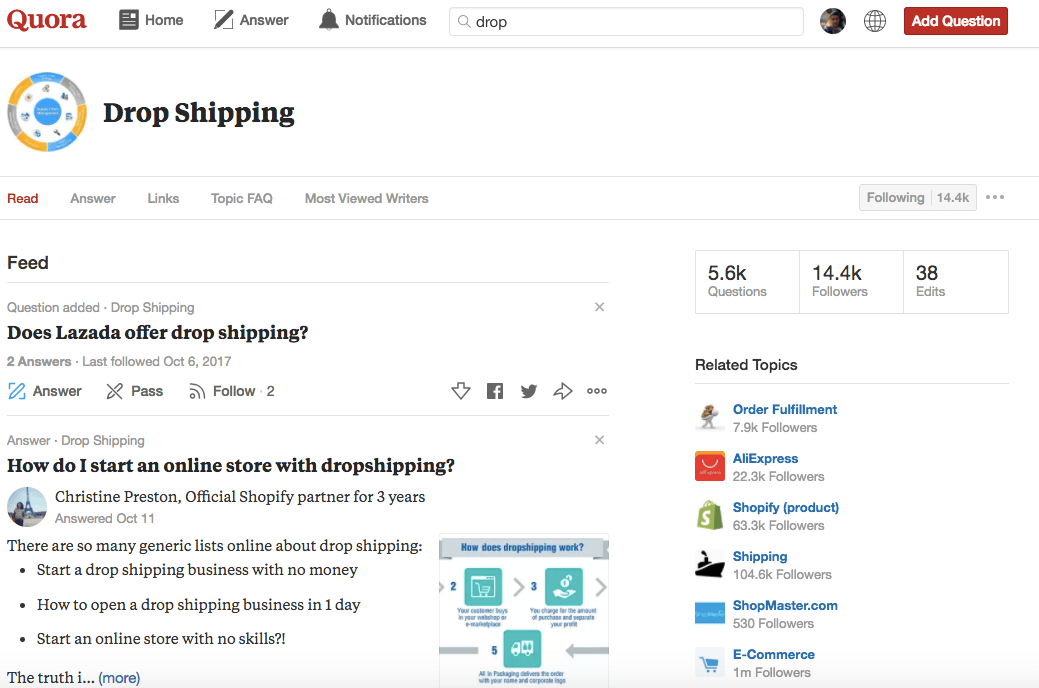Share the Lazada question on Twitter
Image resolution: width=1039 pixels, height=688 pixels.
click(528, 391)
